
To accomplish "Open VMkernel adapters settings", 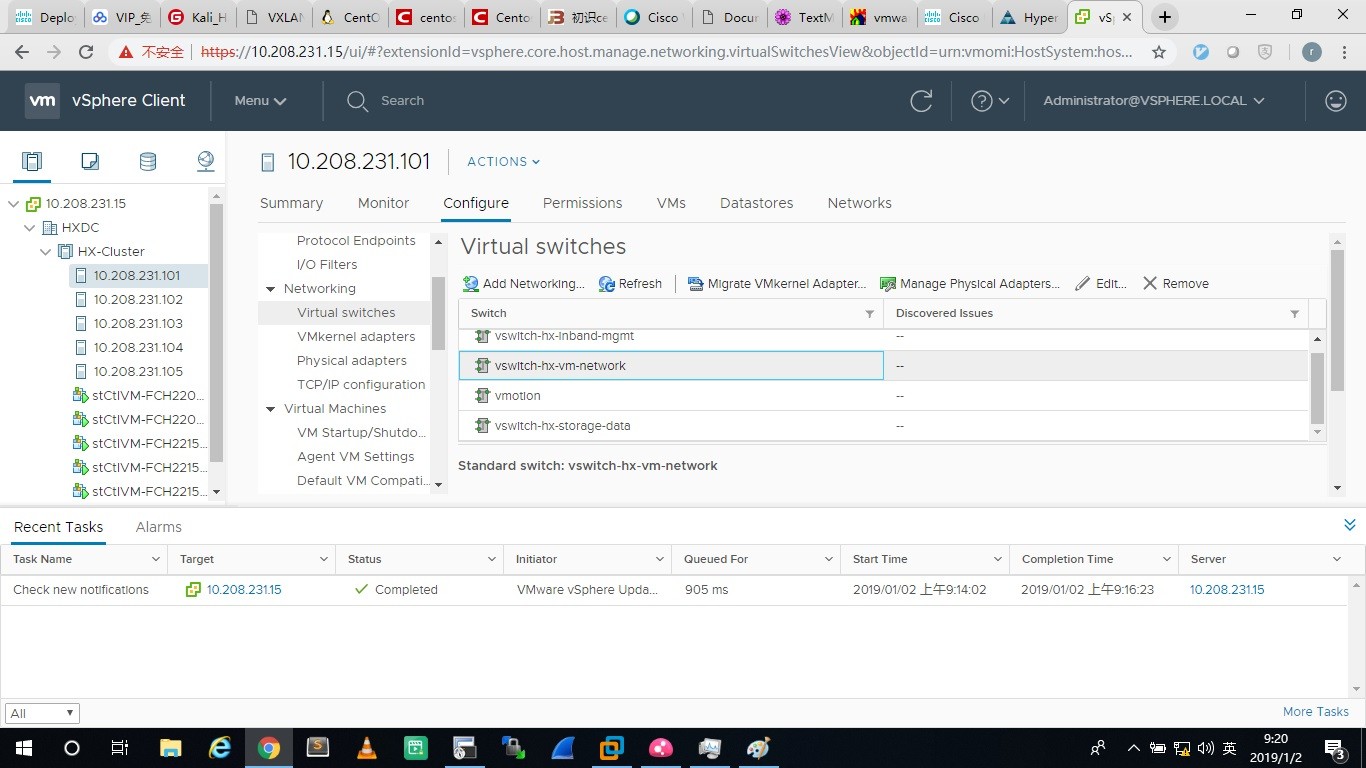I will pos(356,336).
